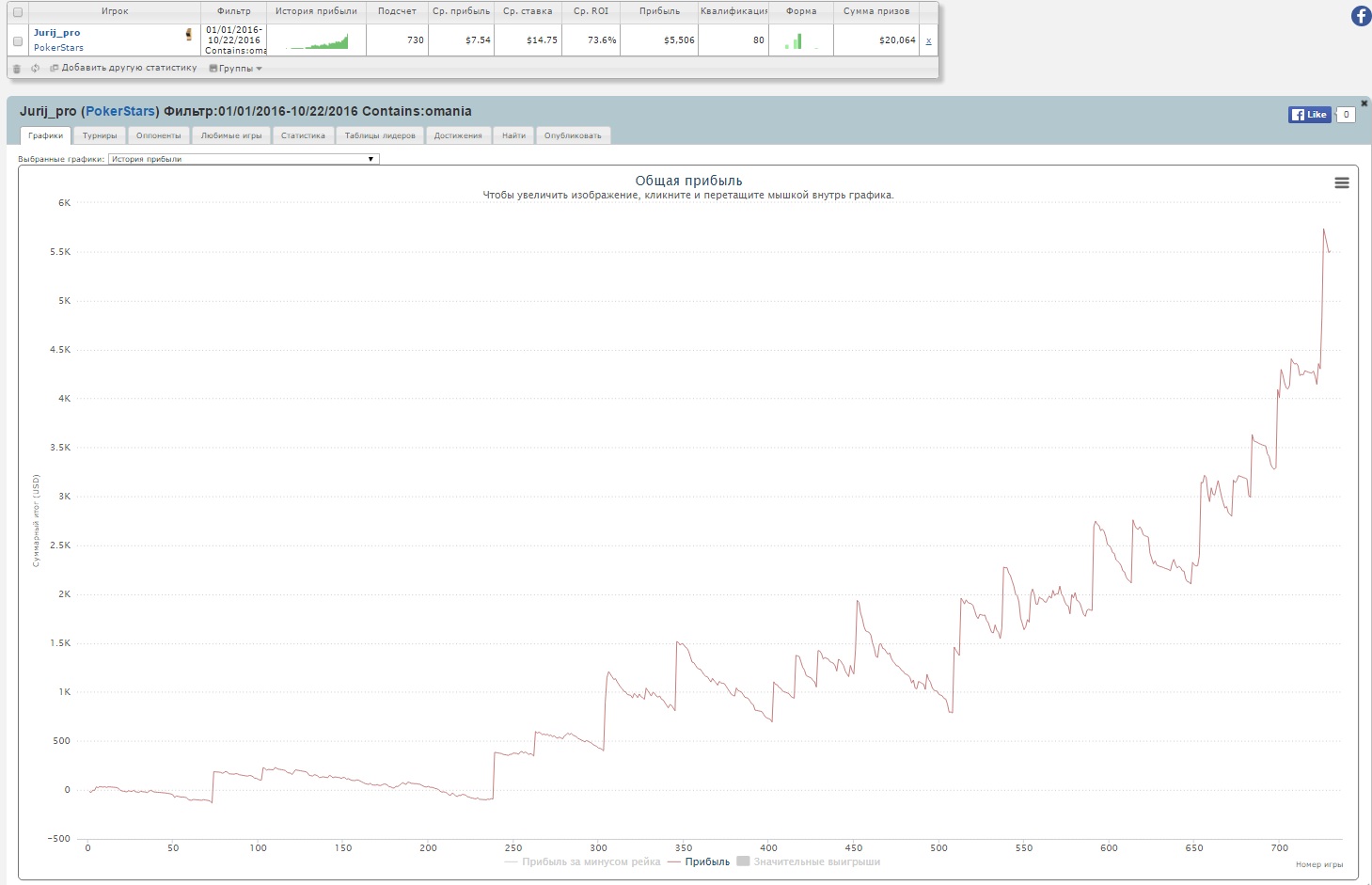Expand the 'Группы' dropdown

(235, 69)
